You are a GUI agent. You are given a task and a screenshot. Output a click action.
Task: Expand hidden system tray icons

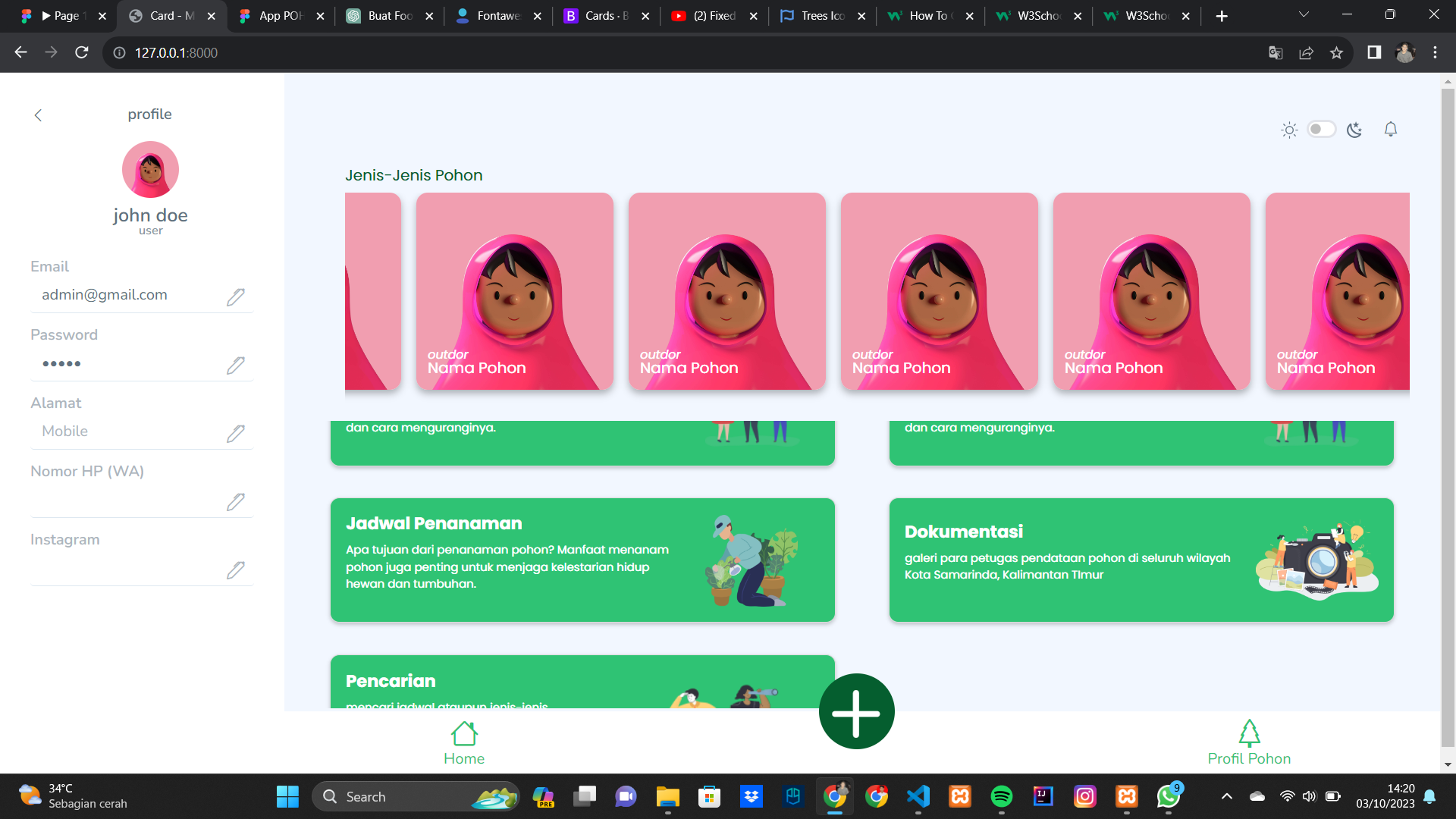coord(1226,796)
